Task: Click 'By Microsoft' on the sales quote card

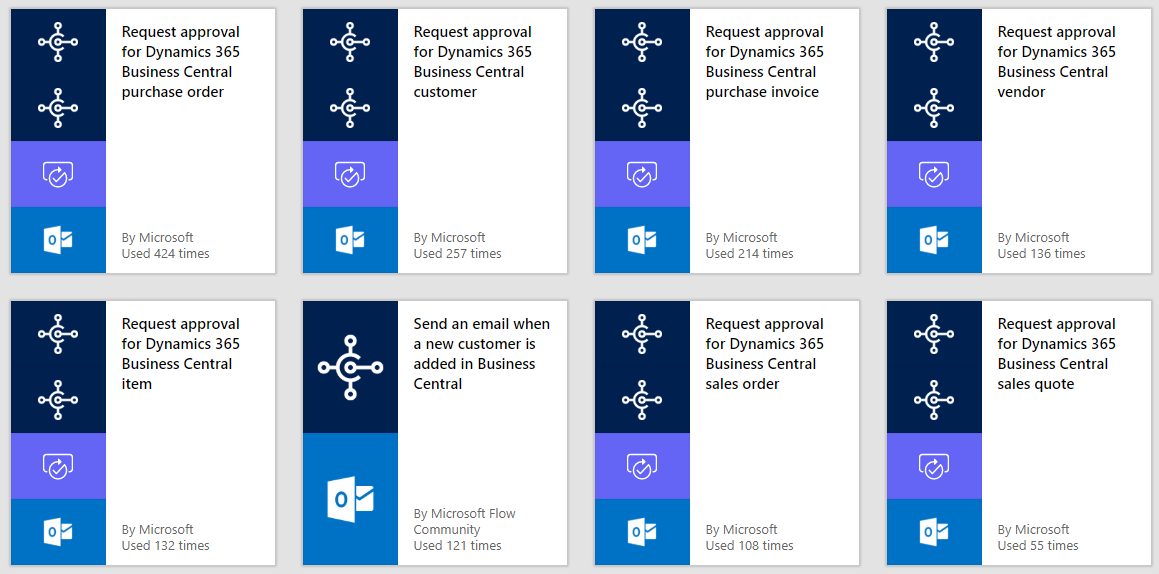Action: [1033, 529]
